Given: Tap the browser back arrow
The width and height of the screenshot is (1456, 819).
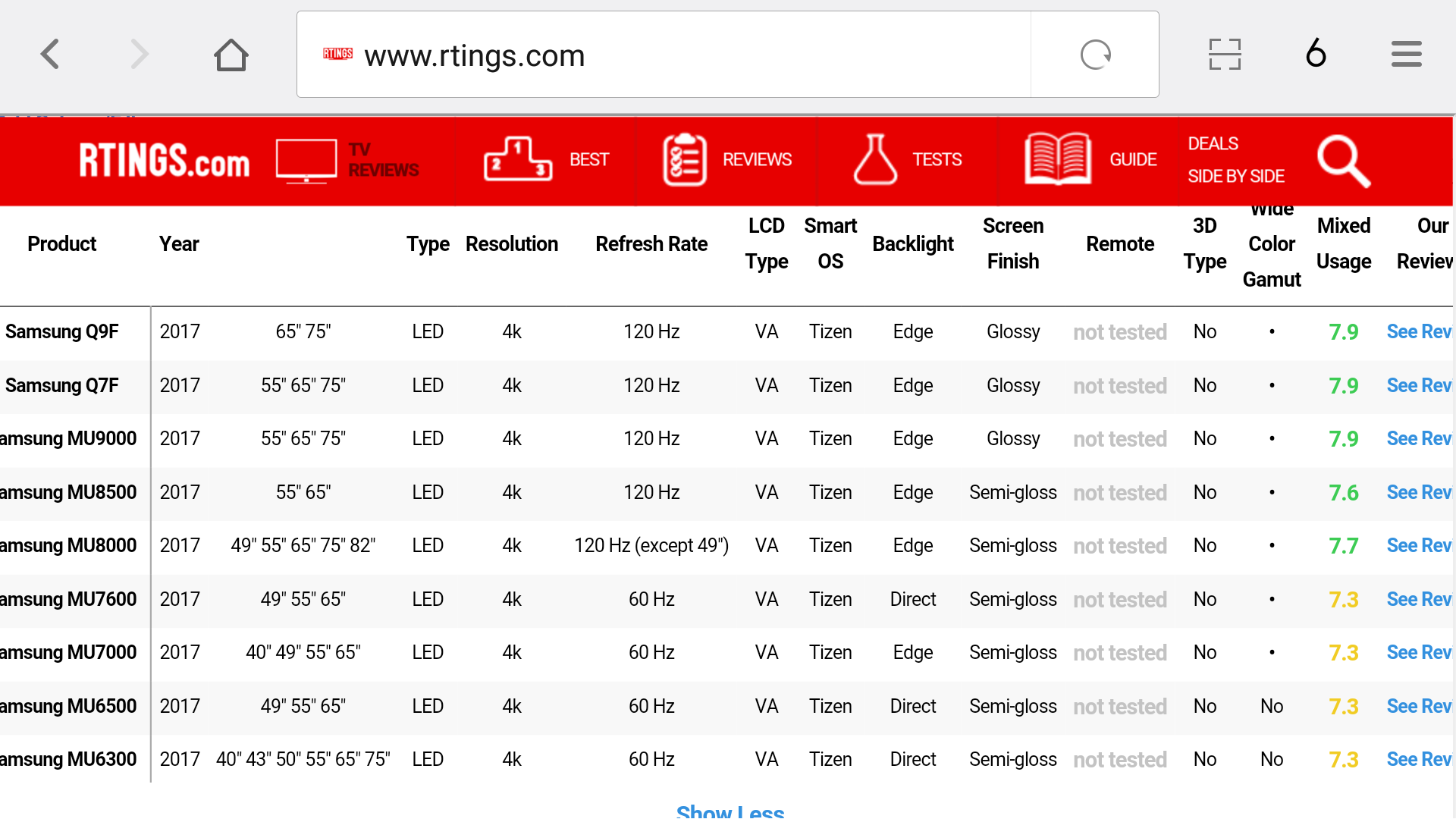Looking at the screenshot, I should point(50,55).
